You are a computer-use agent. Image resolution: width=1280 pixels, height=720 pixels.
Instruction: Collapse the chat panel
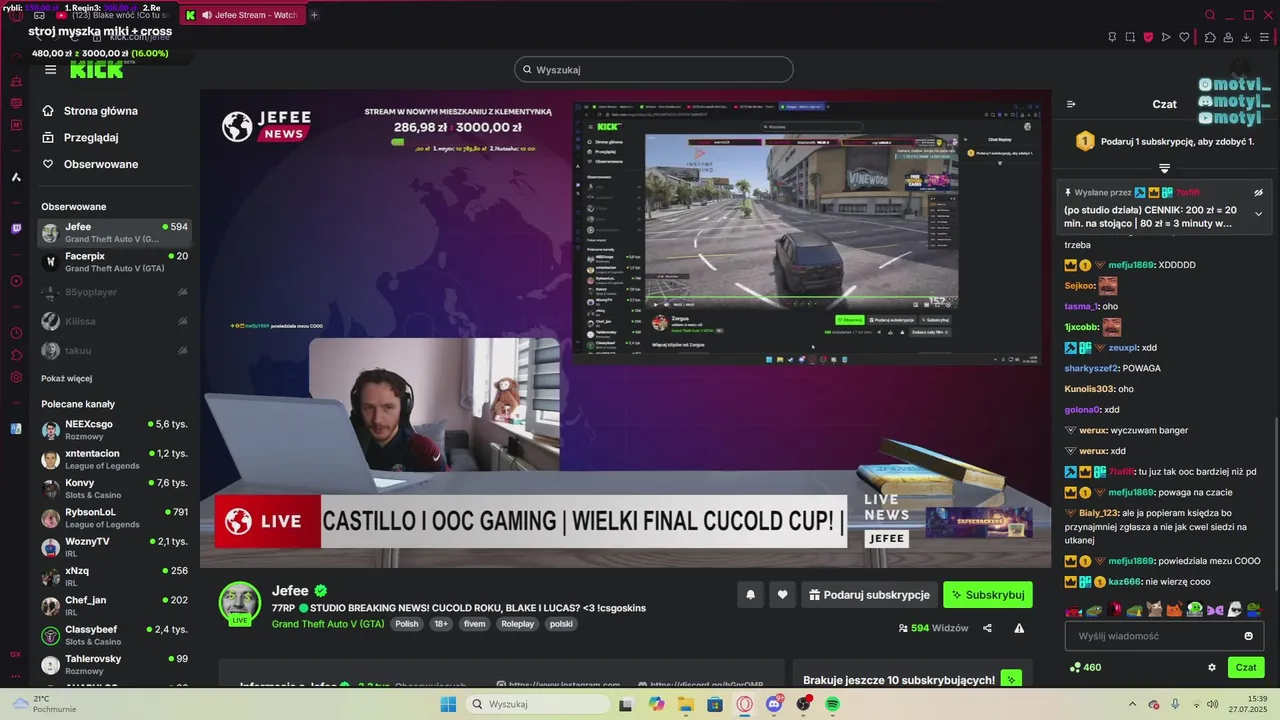point(1071,104)
